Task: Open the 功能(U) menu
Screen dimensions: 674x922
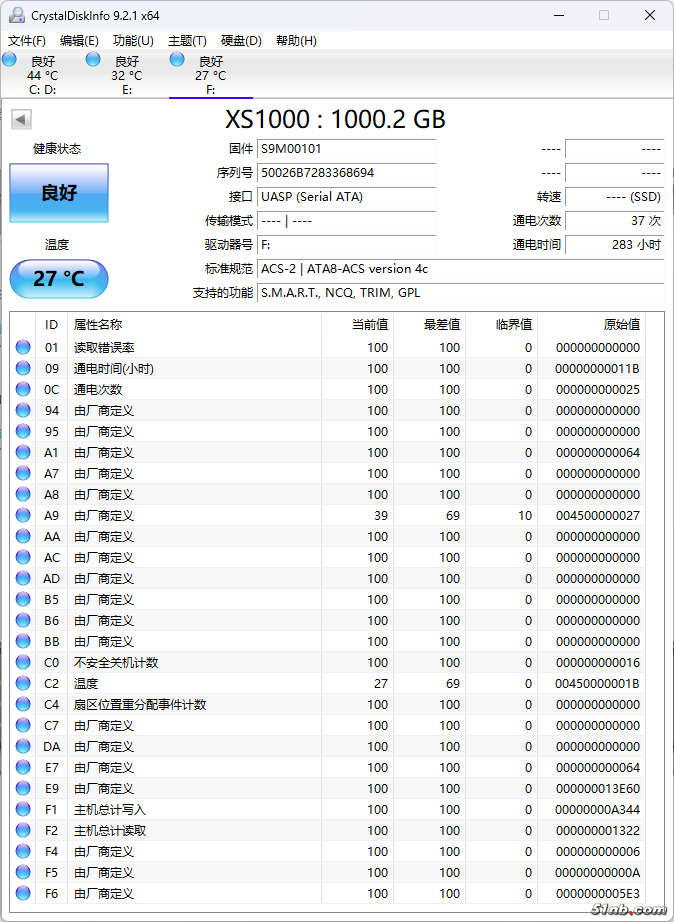Action: (x=133, y=41)
